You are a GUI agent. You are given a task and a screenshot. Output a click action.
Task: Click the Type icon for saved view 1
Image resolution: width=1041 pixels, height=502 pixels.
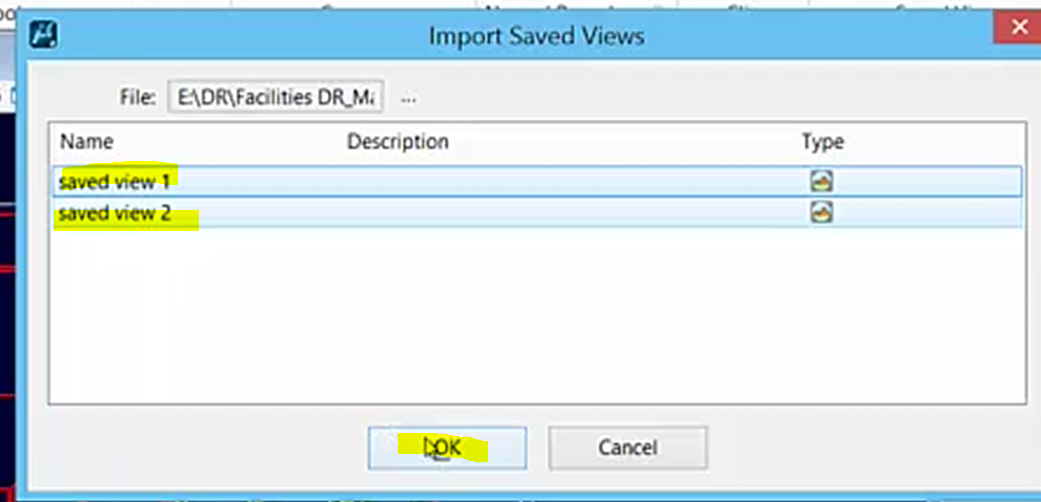[x=821, y=181]
